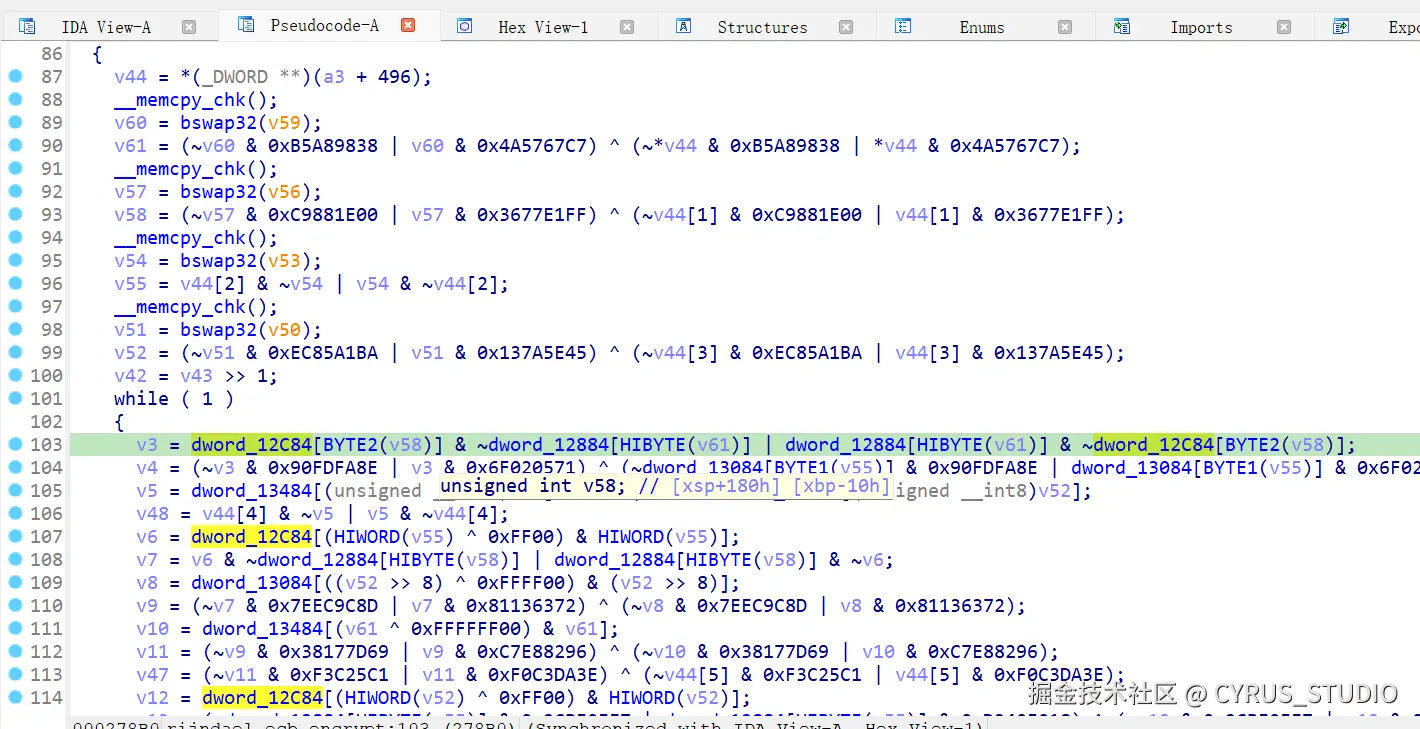This screenshot has width=1420, height=729.
Task: Click the Structures tab icon
Action: tap(684, 27)
